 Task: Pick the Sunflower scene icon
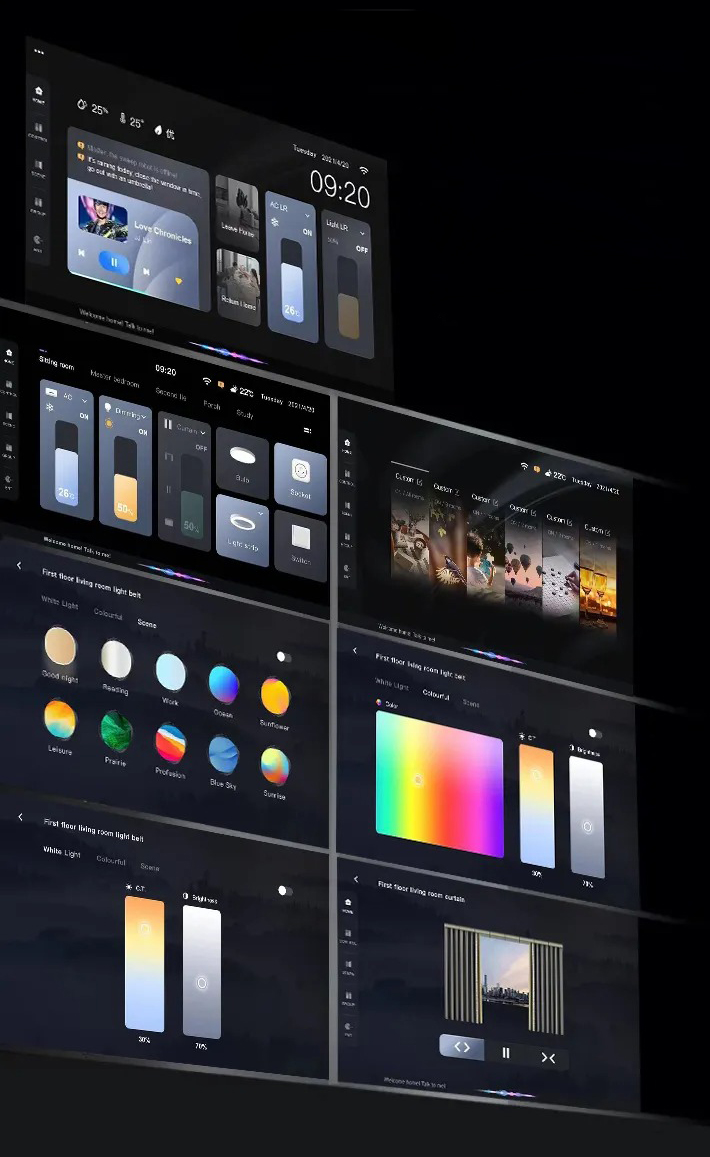[x=275, y=697]
